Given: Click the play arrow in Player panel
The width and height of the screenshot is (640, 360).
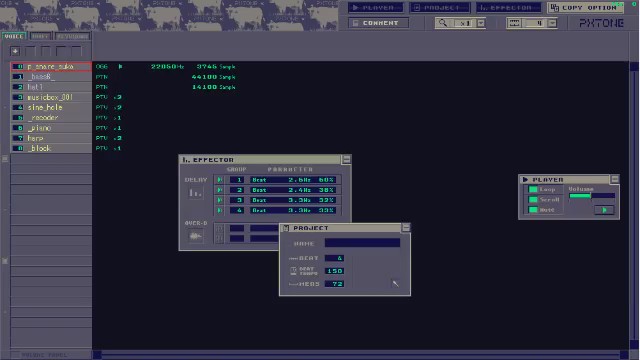Looking at the screenshot, I should [x=604, y=210].
